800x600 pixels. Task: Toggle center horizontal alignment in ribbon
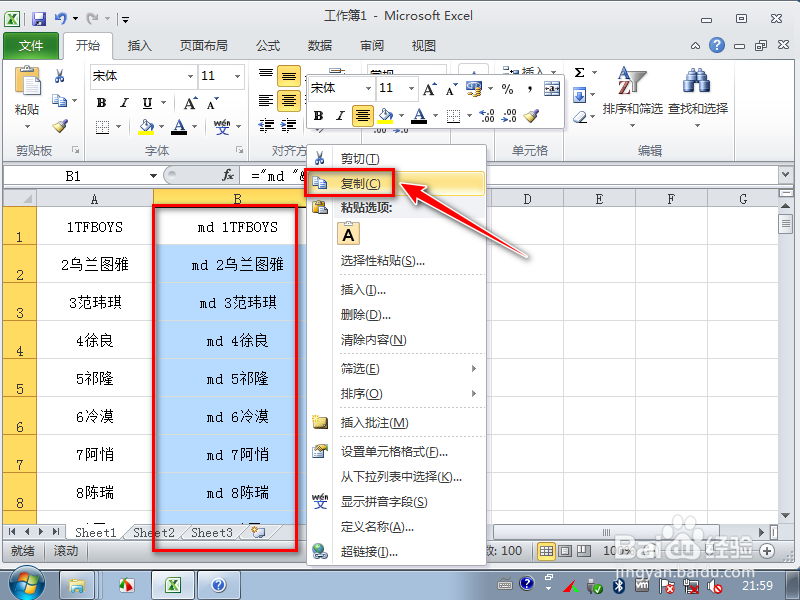[289, 101]
